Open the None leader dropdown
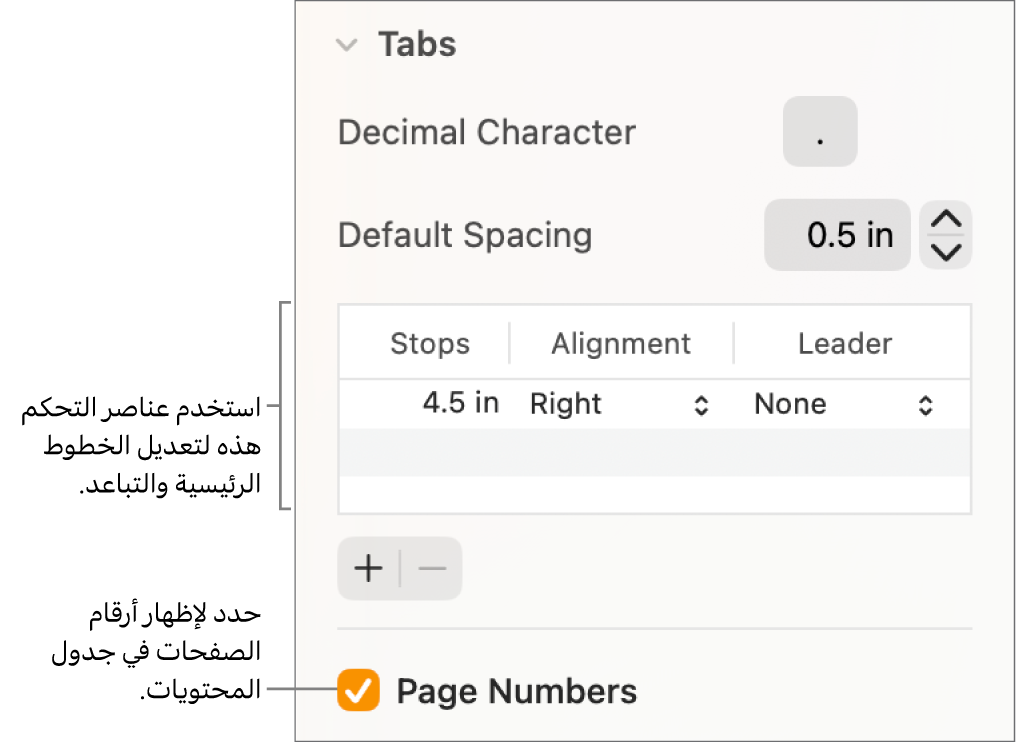The height and width of the screenshot is (742, 1017). pos(845,405)
